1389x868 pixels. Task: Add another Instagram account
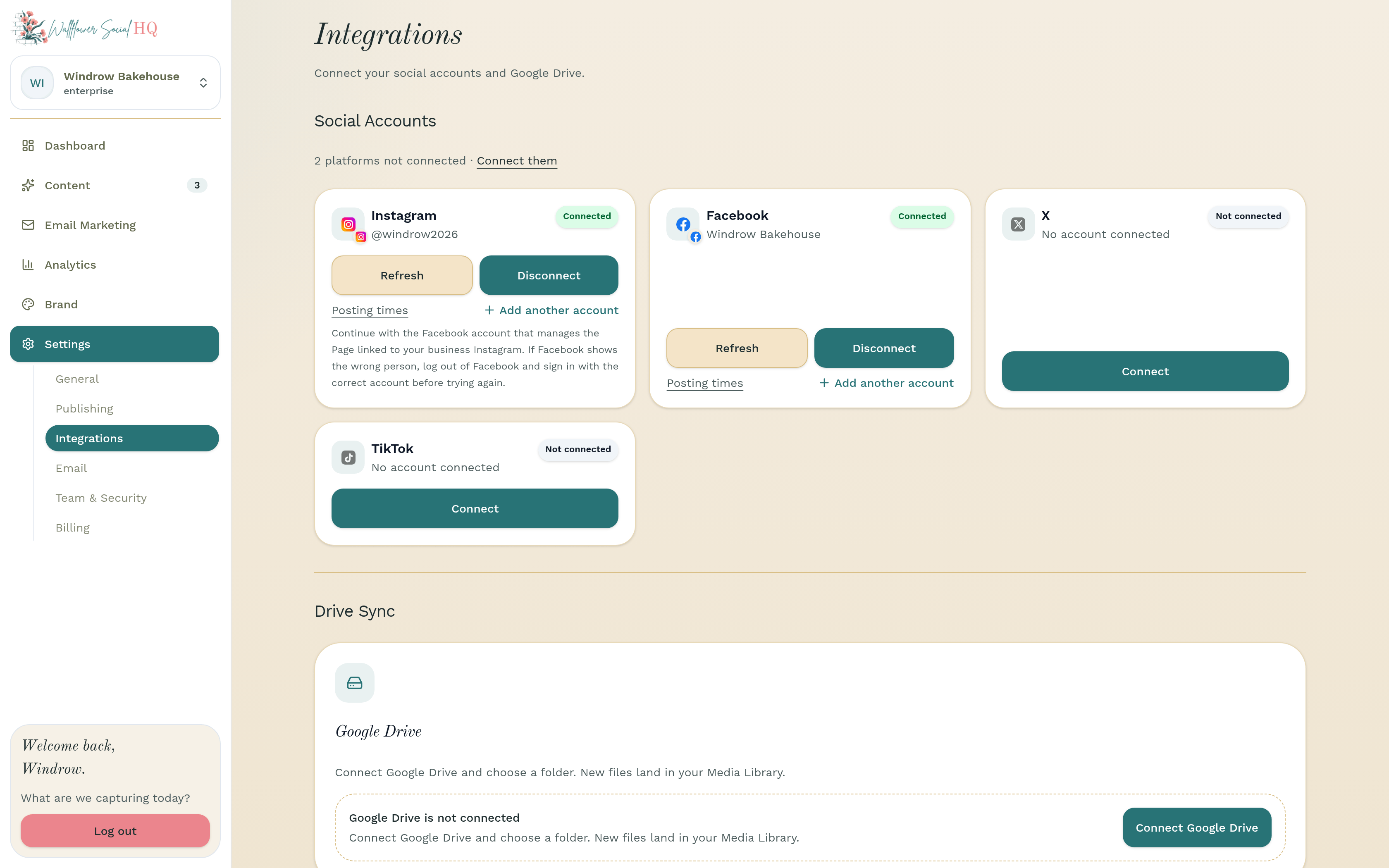pyautogui.click(x=551, y=310)
